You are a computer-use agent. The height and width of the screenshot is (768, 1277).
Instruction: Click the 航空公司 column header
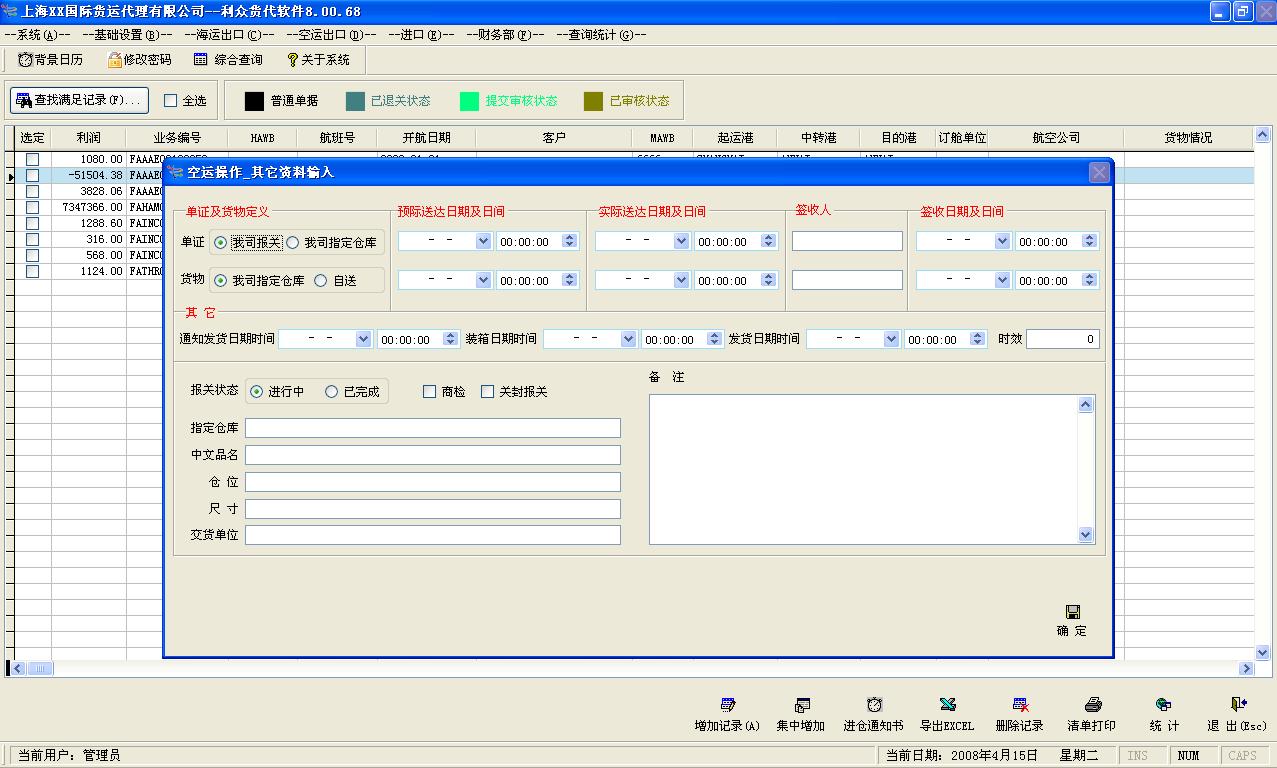[x=1056, y=138]
